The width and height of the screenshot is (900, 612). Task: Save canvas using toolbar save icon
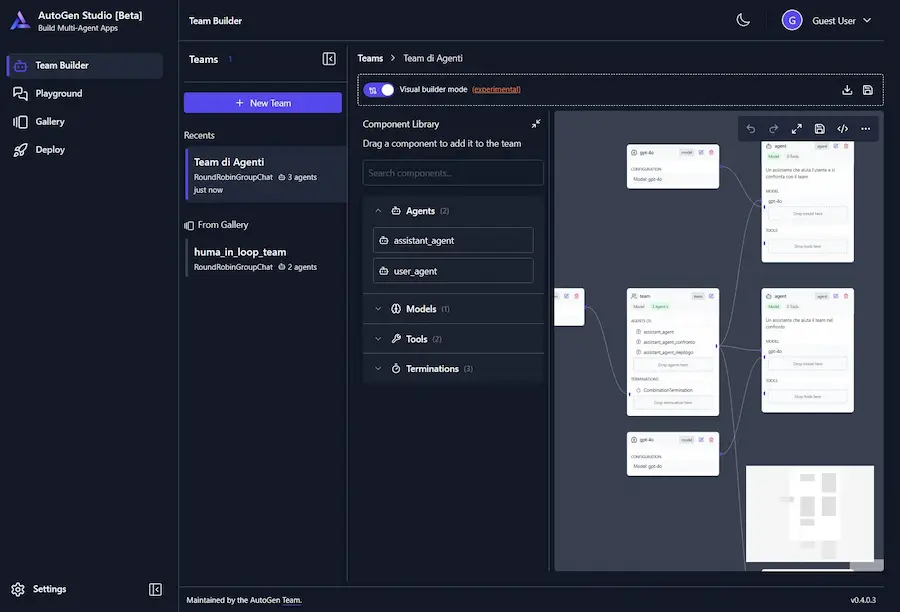click(x=820, y=129)
